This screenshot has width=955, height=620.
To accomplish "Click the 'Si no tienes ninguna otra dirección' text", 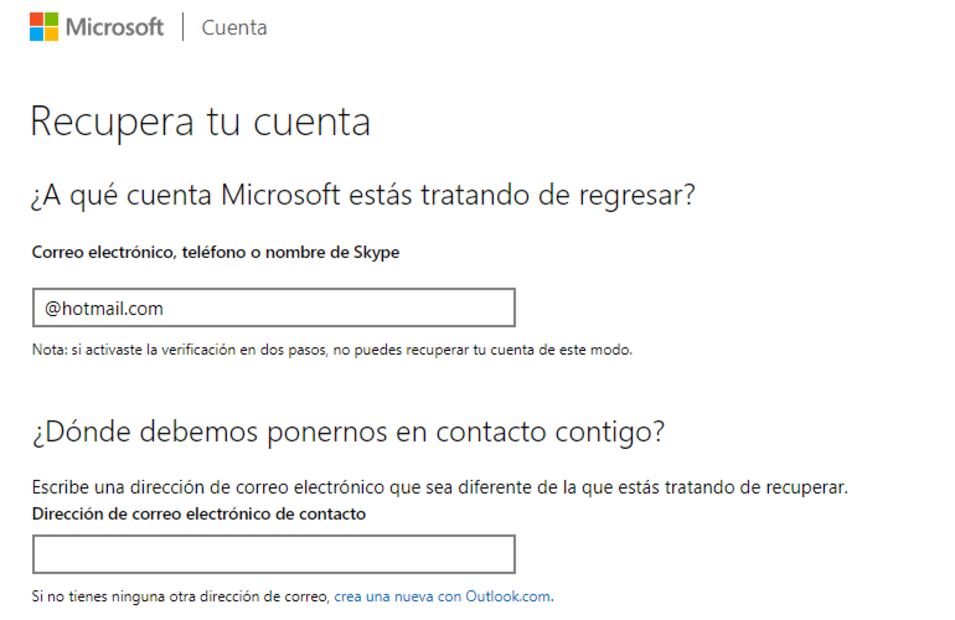I will tap(180, 597).
